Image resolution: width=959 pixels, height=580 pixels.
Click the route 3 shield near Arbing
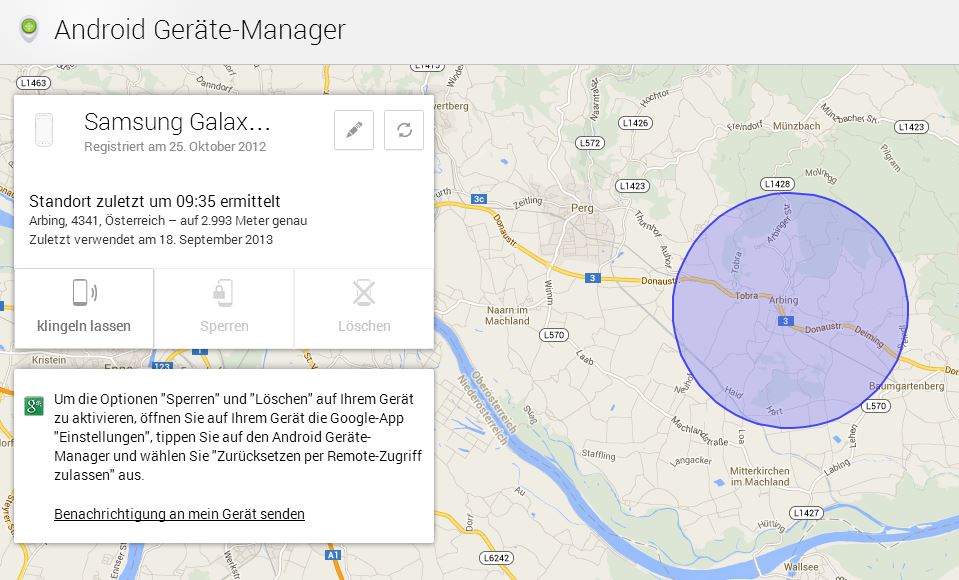tap(786, 321)
